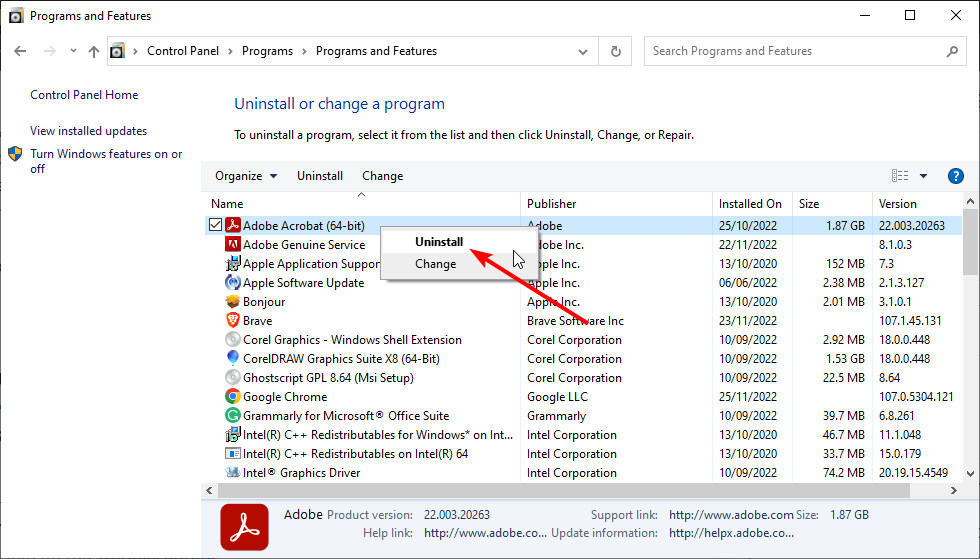Click the view layout icon in toolbar
The image size is (980, 559).
(900, 176)
